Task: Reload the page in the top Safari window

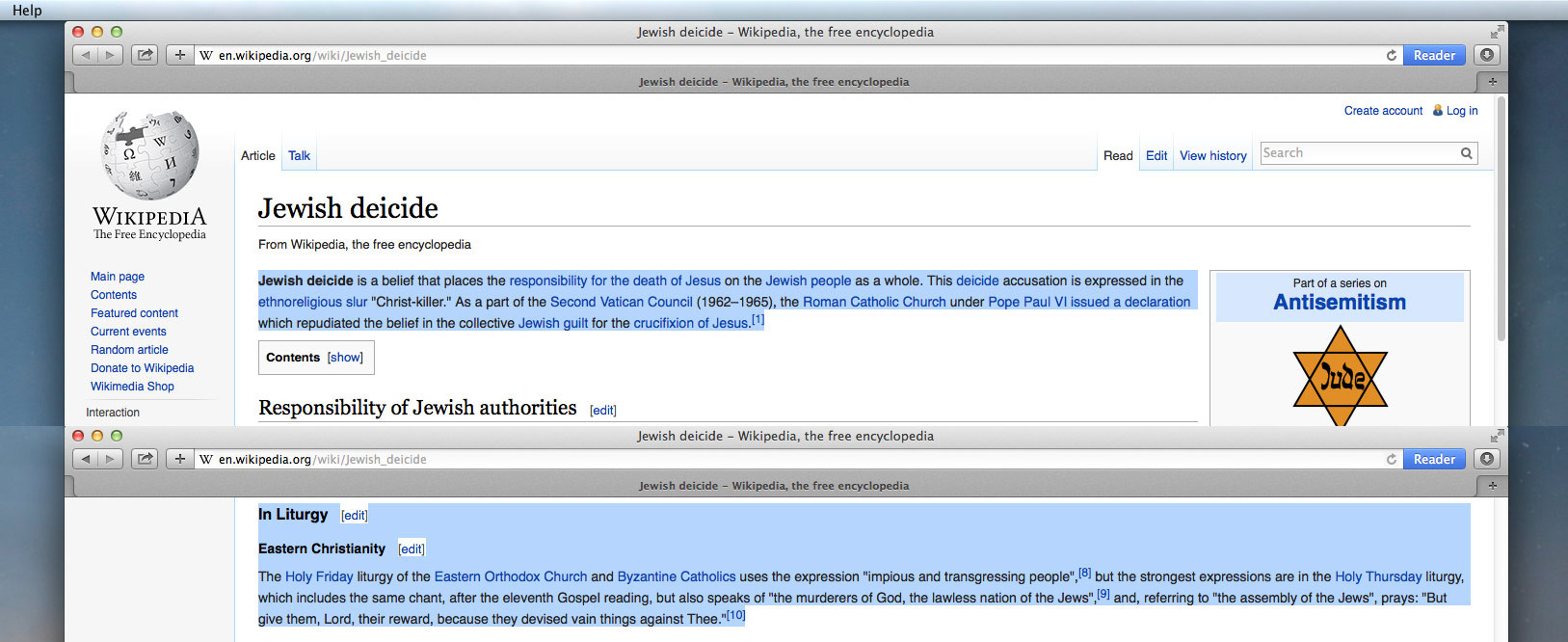Action: (x=1391, y=56)
